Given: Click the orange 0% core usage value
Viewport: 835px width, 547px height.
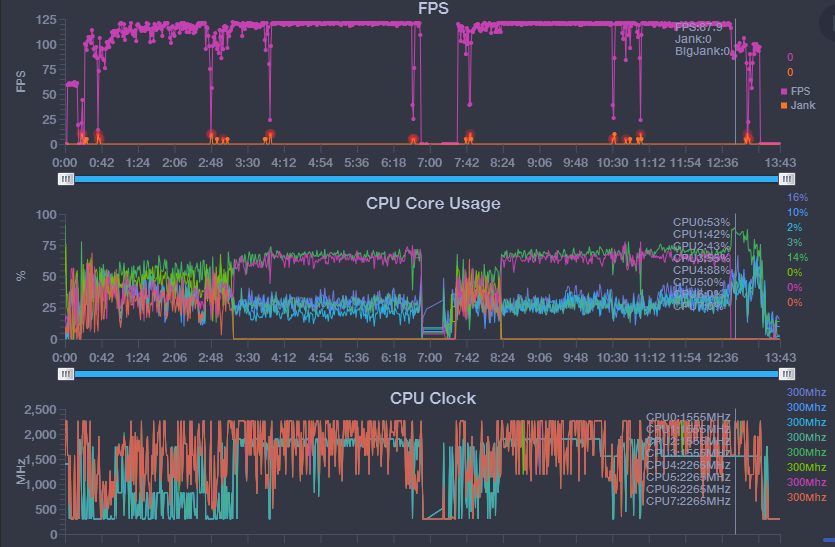Looking at the screenshot, I should 795,302.
